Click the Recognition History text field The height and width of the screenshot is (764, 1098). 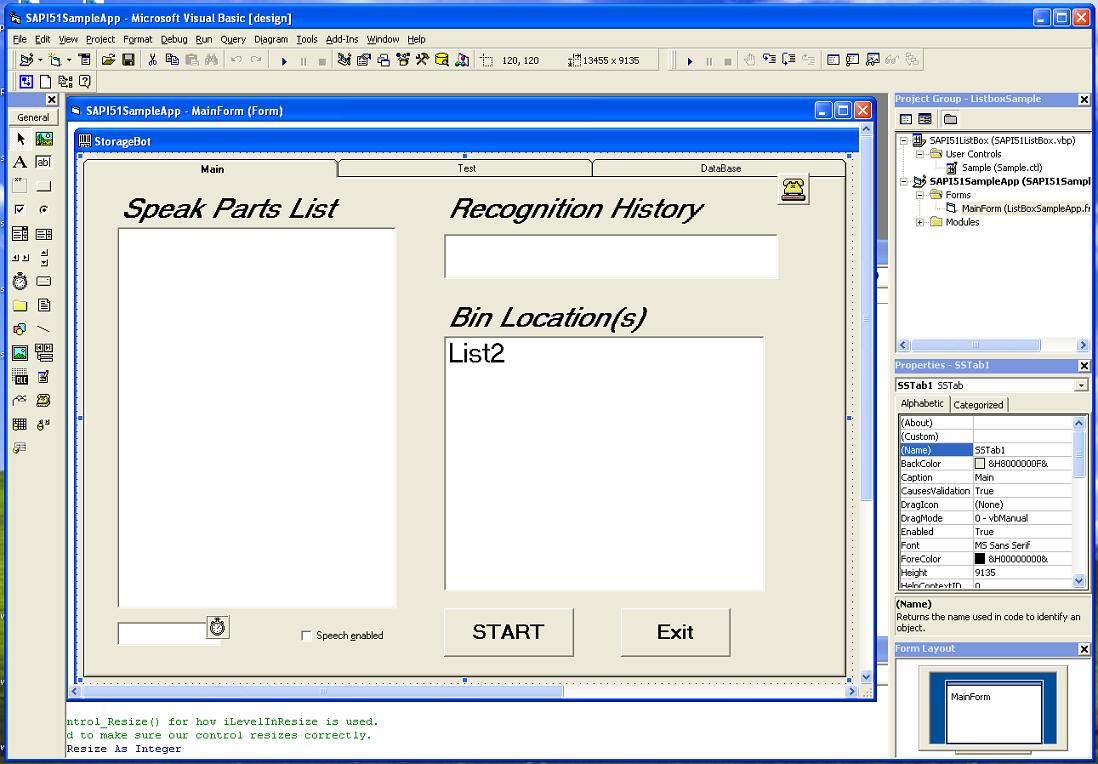click(x=611, y=256)
